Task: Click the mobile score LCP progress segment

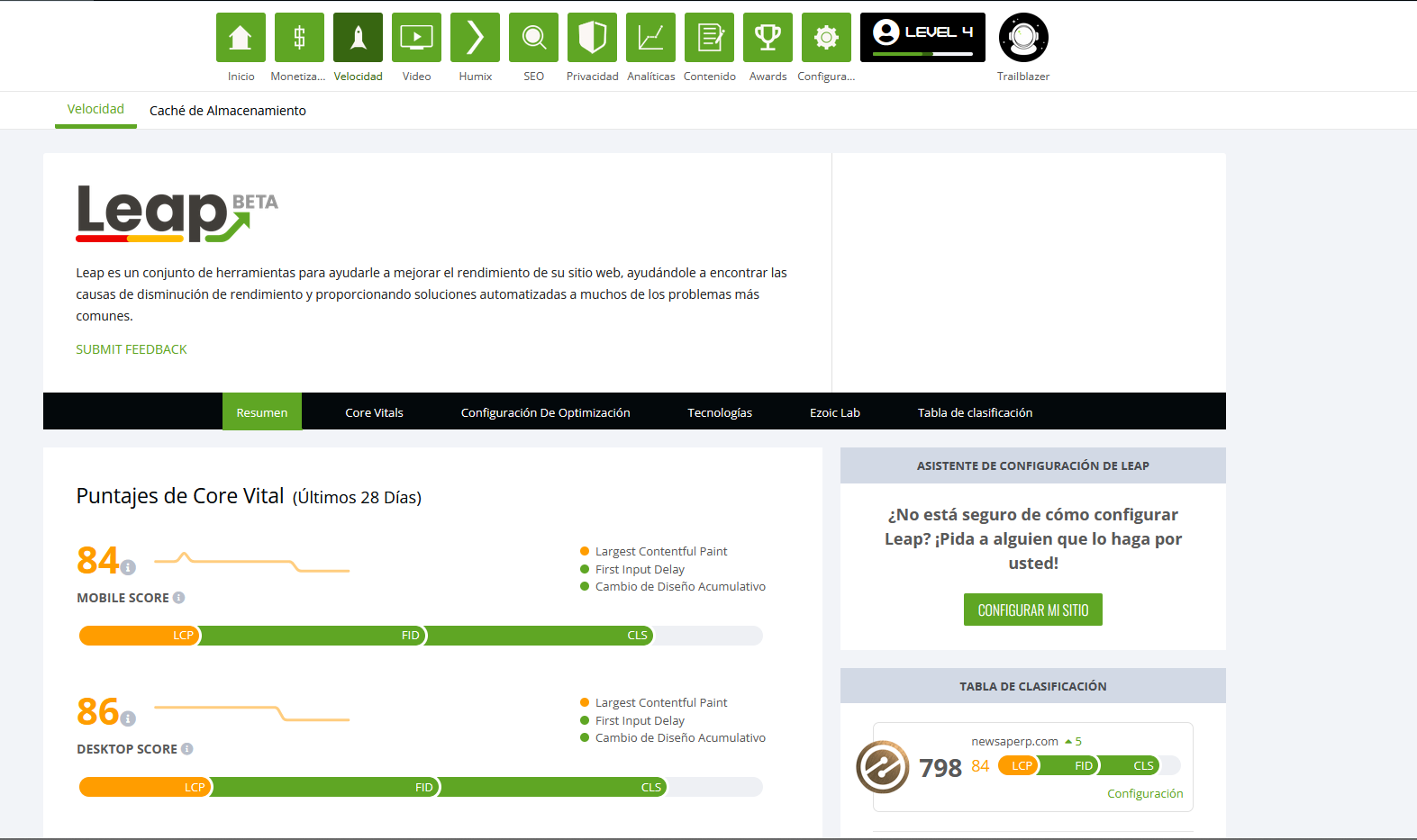Action: click(x=140, y=636)
